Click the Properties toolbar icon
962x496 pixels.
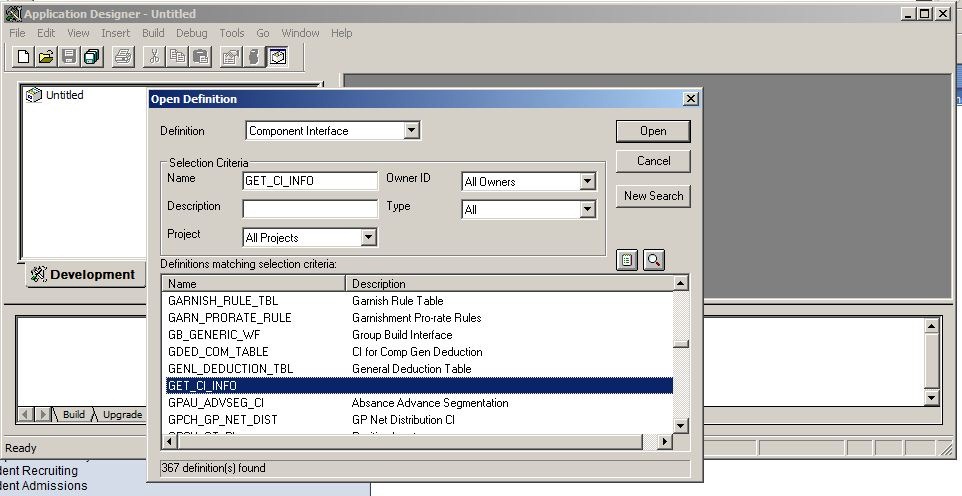point(231,57)
